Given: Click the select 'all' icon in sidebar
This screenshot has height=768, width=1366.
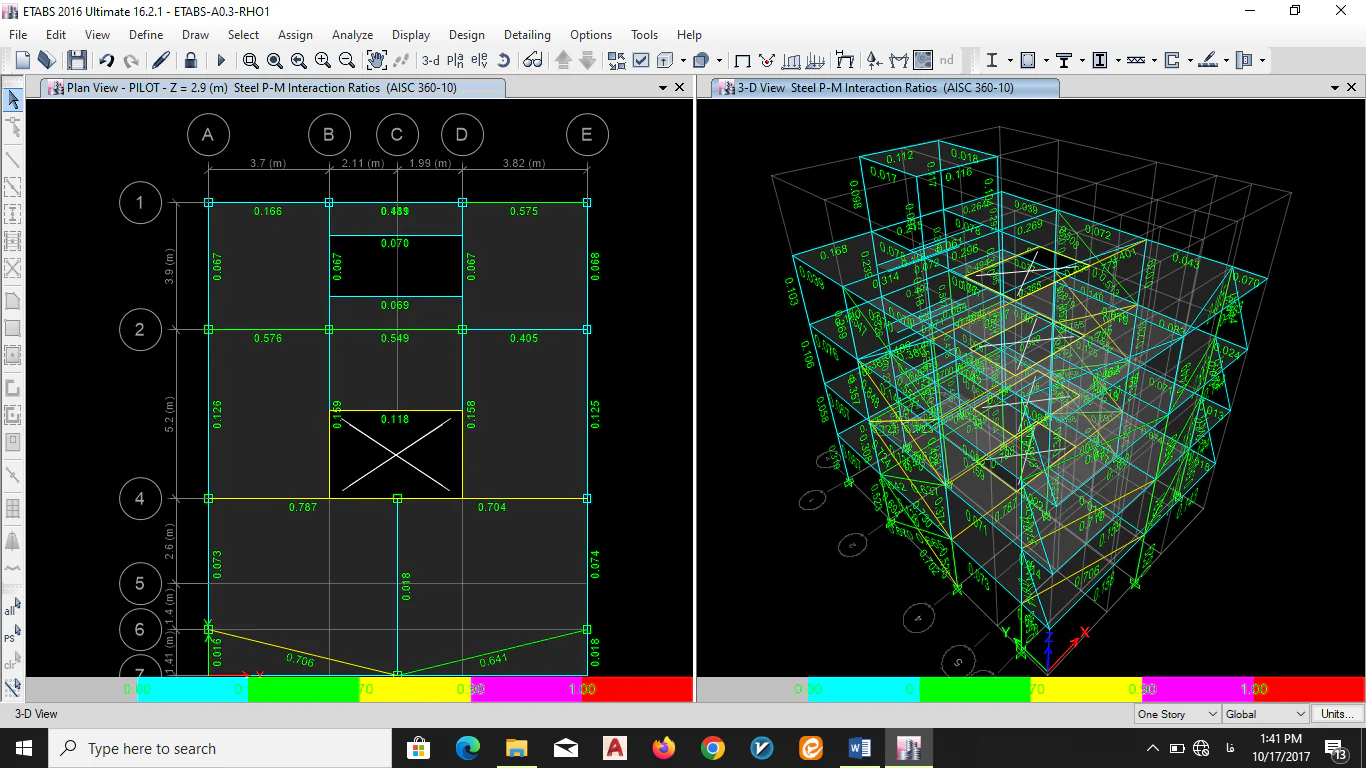Looking at the screenshot, I should tap(12, 608).
